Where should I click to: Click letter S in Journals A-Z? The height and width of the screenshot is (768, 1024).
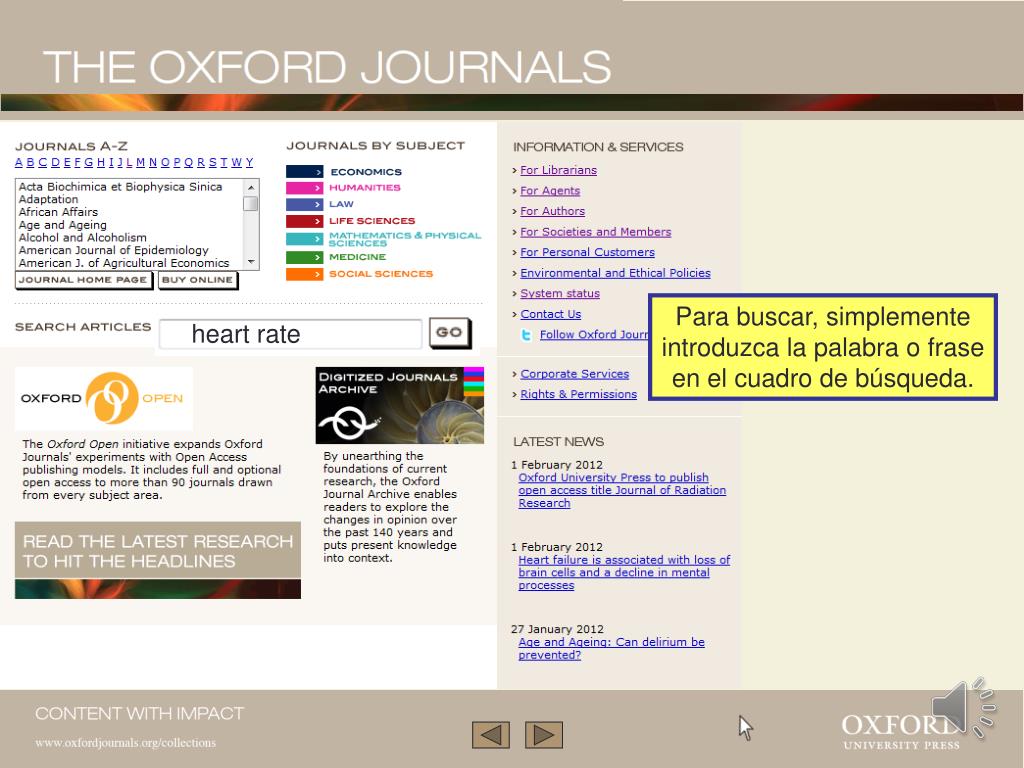coord(212,163)
